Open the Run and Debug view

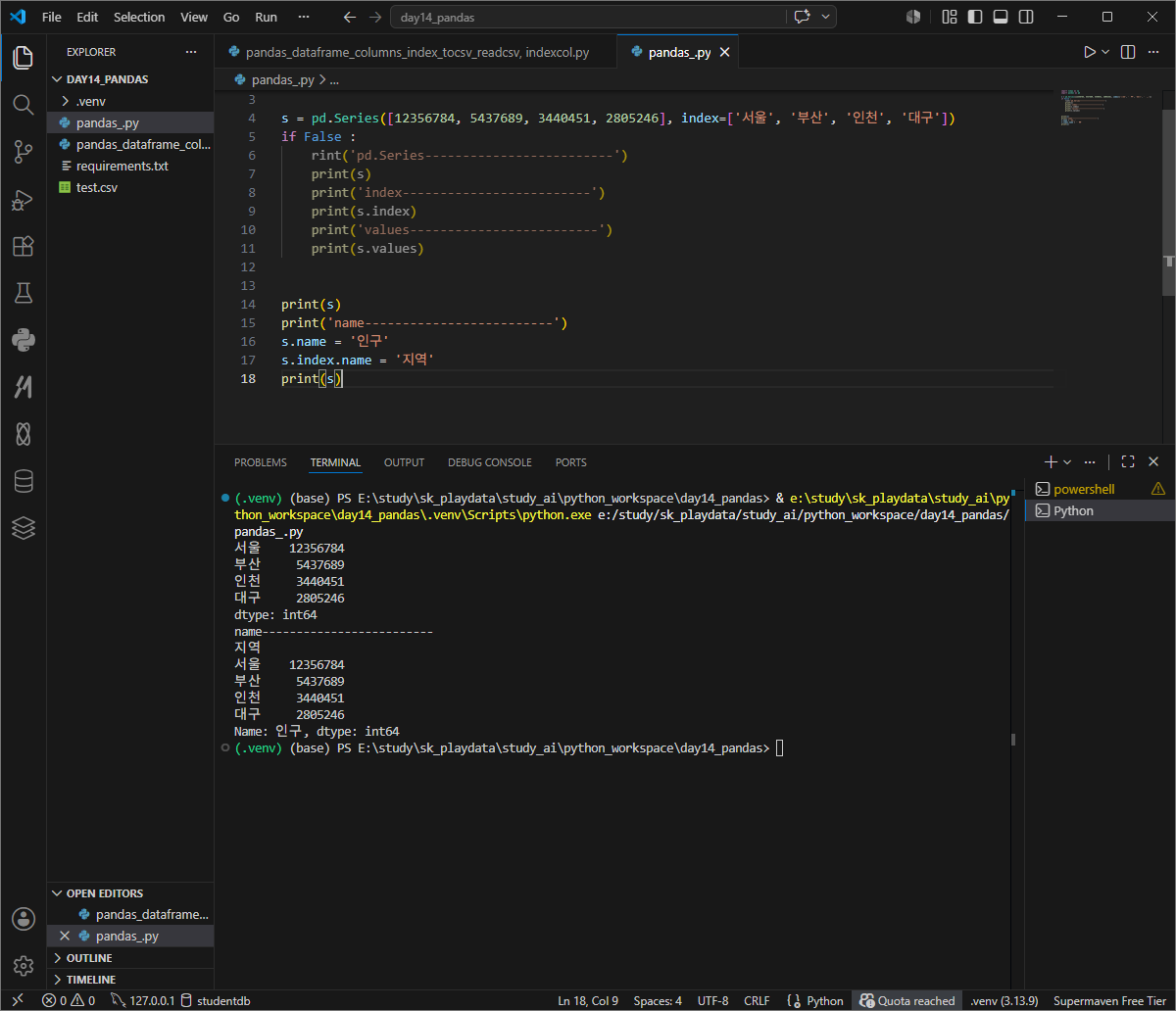[24, 199]
